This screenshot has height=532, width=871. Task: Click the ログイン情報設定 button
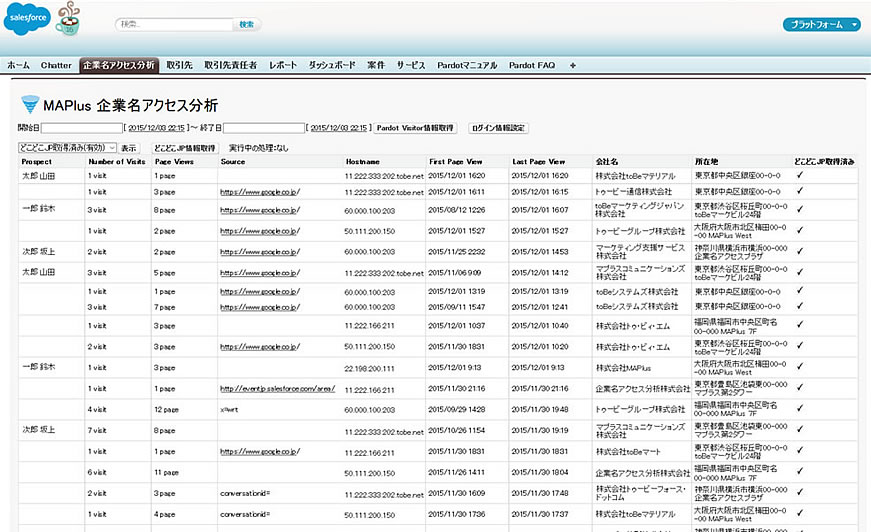click(x=498, y=128)
